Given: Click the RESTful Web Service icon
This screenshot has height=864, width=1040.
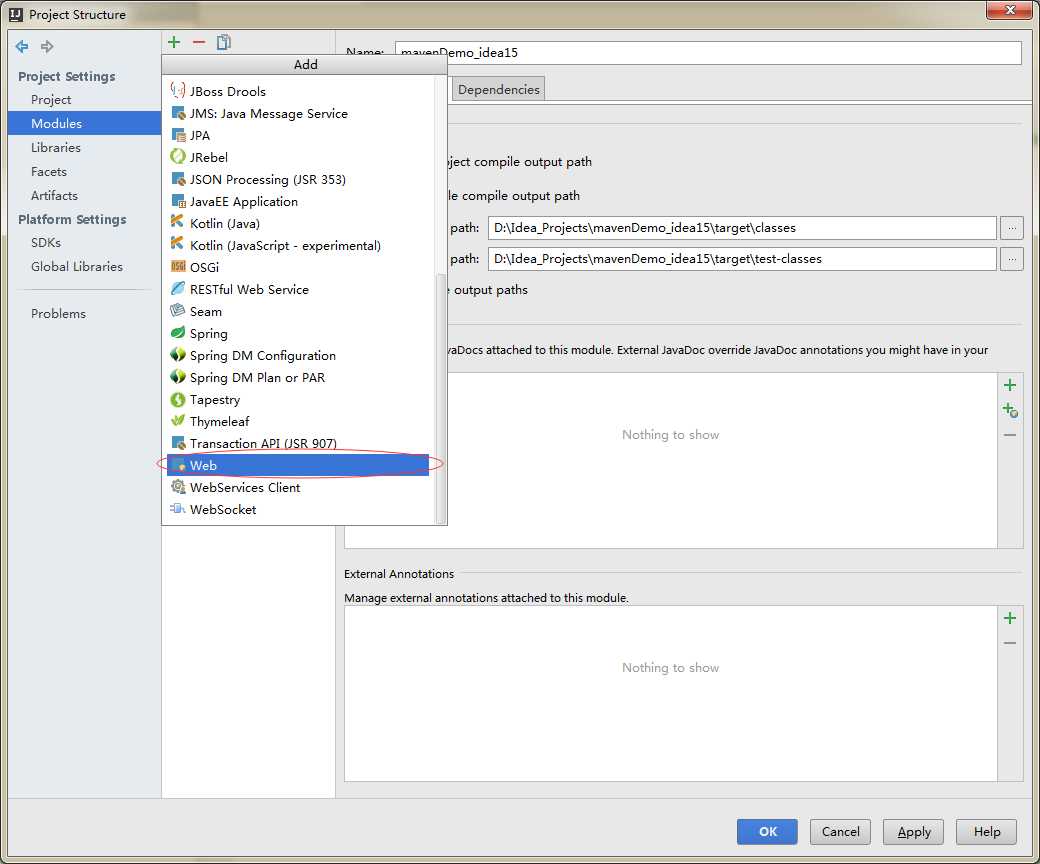Looking at the screenshot, I should (178, 288).
